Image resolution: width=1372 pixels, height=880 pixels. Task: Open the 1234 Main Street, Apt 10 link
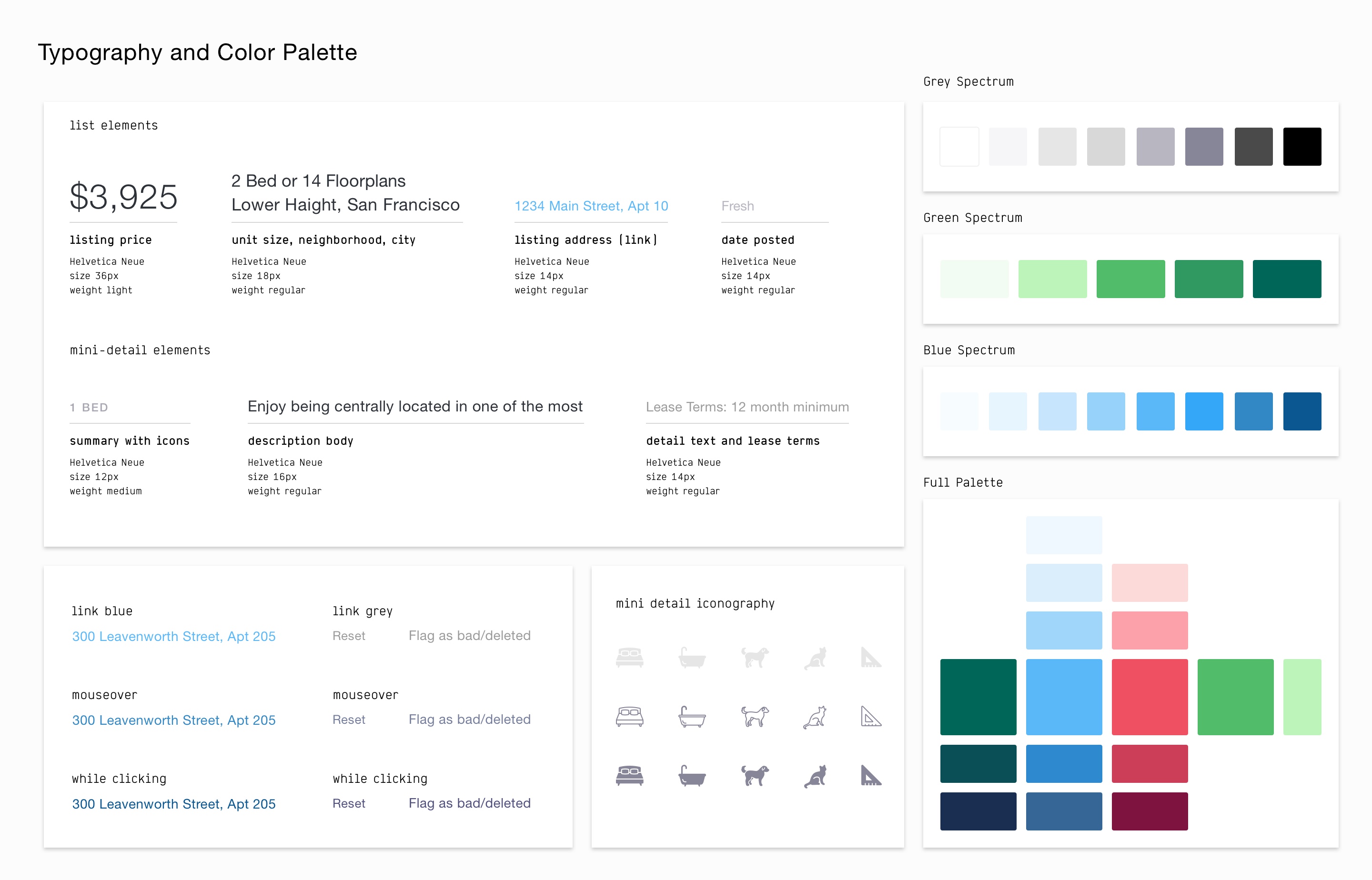point(591,206)
